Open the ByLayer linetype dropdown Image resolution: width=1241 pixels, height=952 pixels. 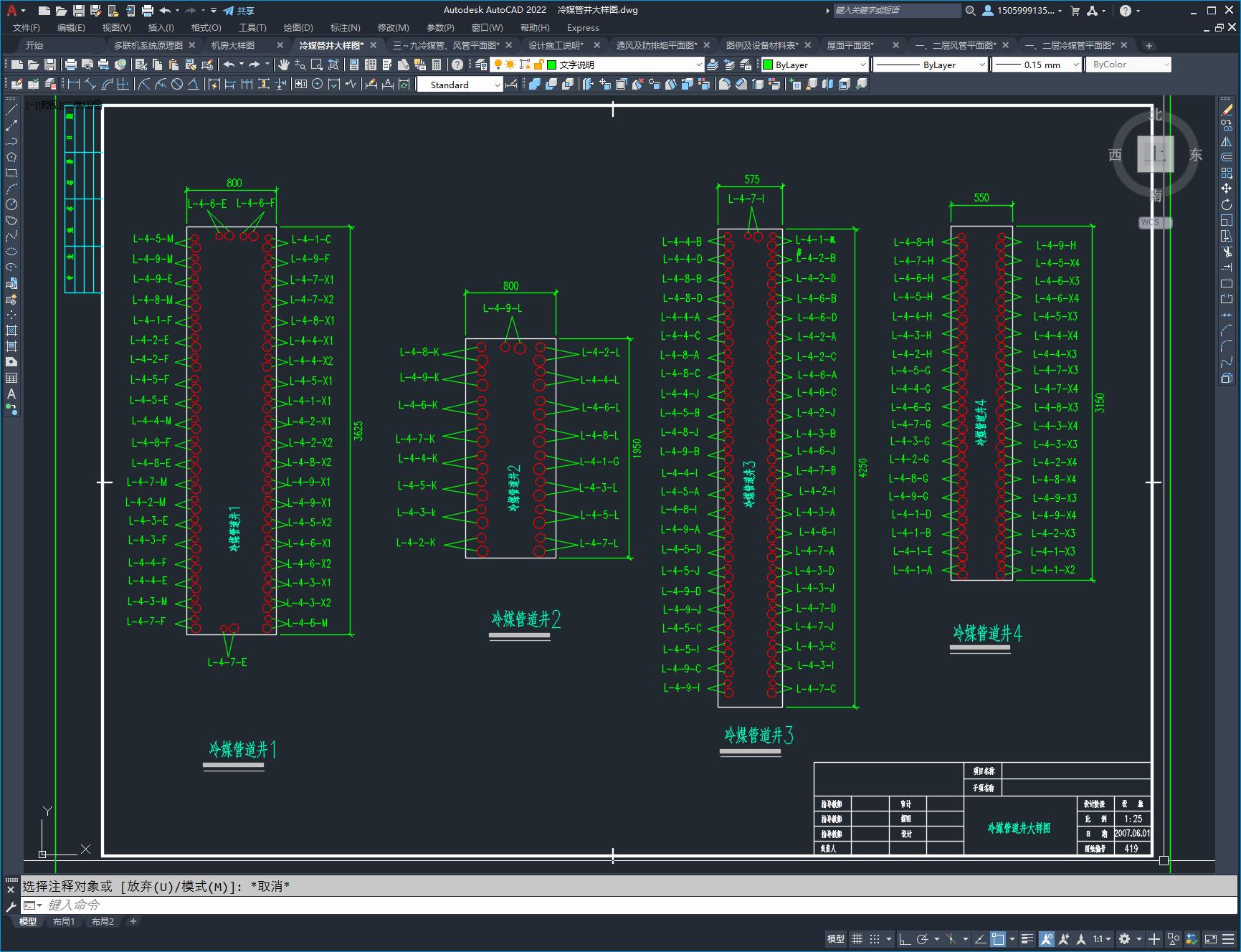coord(931,65)
